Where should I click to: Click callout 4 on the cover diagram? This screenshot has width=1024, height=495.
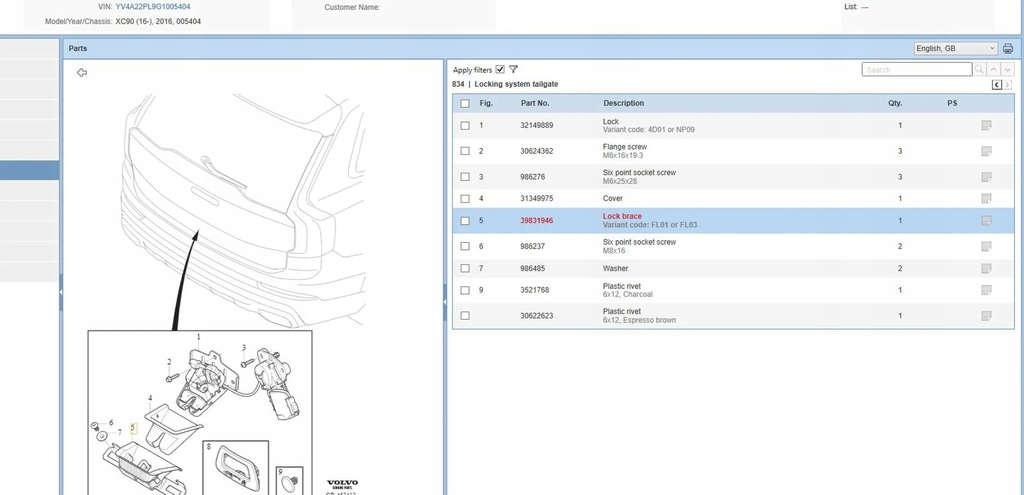click(150, 398)
